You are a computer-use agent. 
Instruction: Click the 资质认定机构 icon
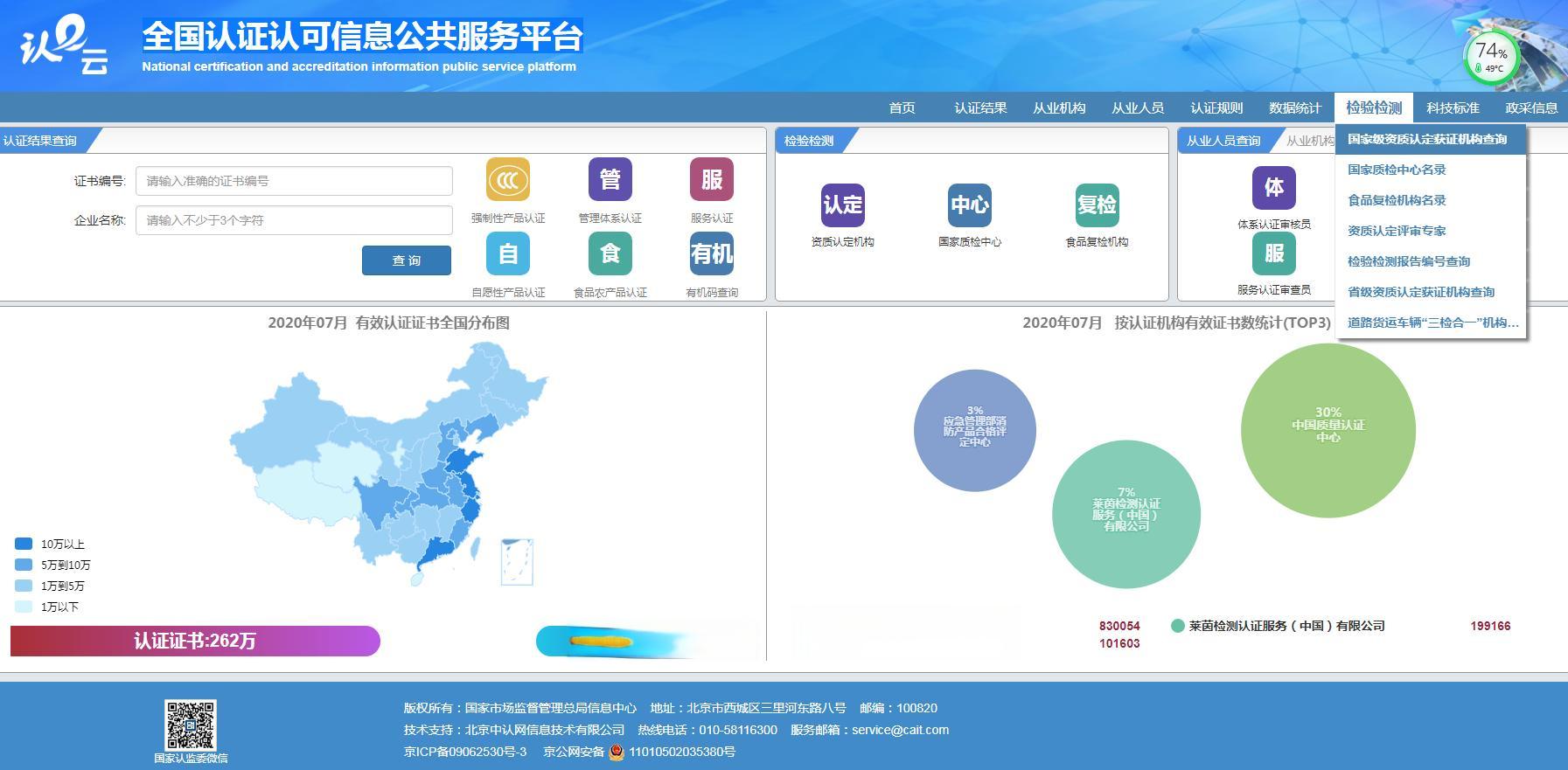[842, 205]
